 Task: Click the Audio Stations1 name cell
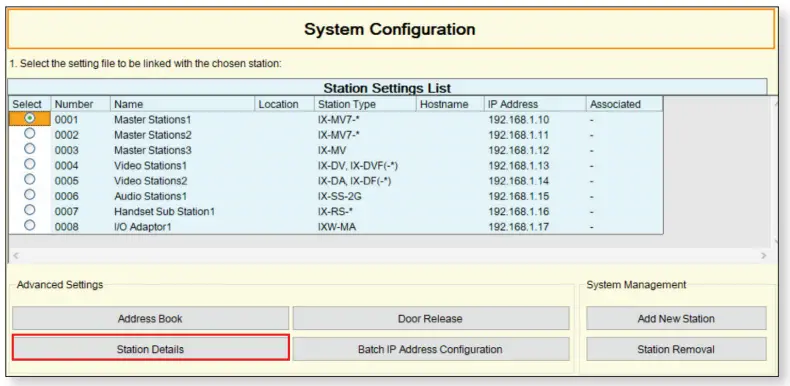tap(150, 196)
